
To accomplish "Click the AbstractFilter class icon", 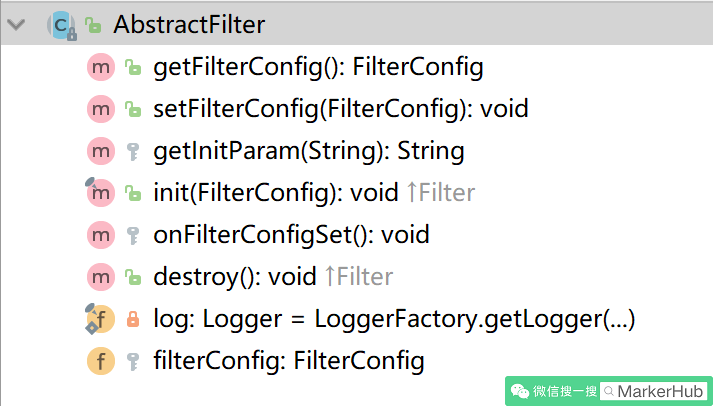I will [x=61, y=25].
